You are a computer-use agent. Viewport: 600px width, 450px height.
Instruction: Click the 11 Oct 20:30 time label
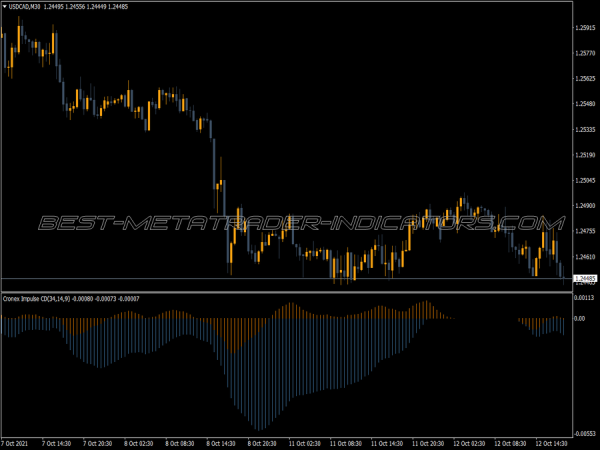428,443
